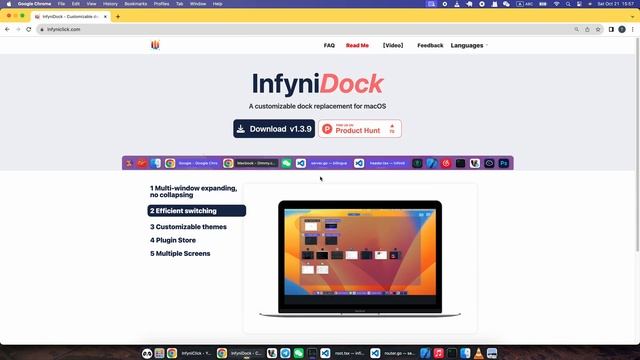This screenshot has height=360, width=640.
Task: Click the Download v1.3.9 button
Action: tap(274, 129)
